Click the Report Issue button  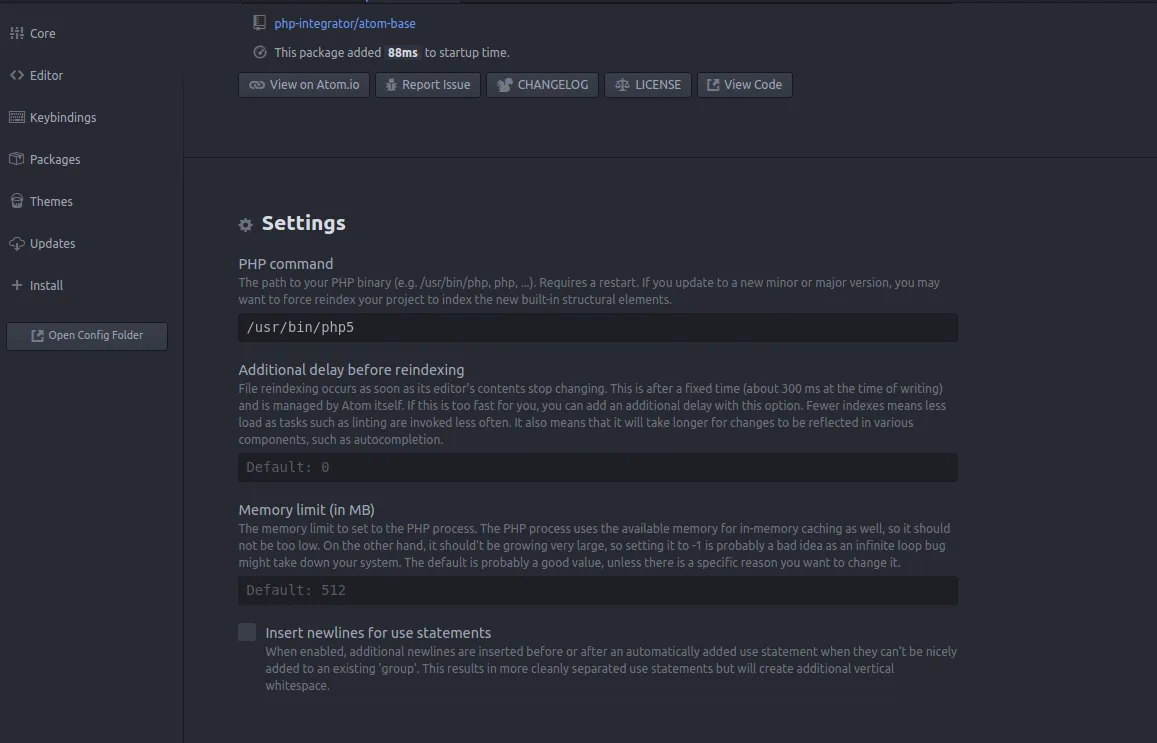click(428, 85)
